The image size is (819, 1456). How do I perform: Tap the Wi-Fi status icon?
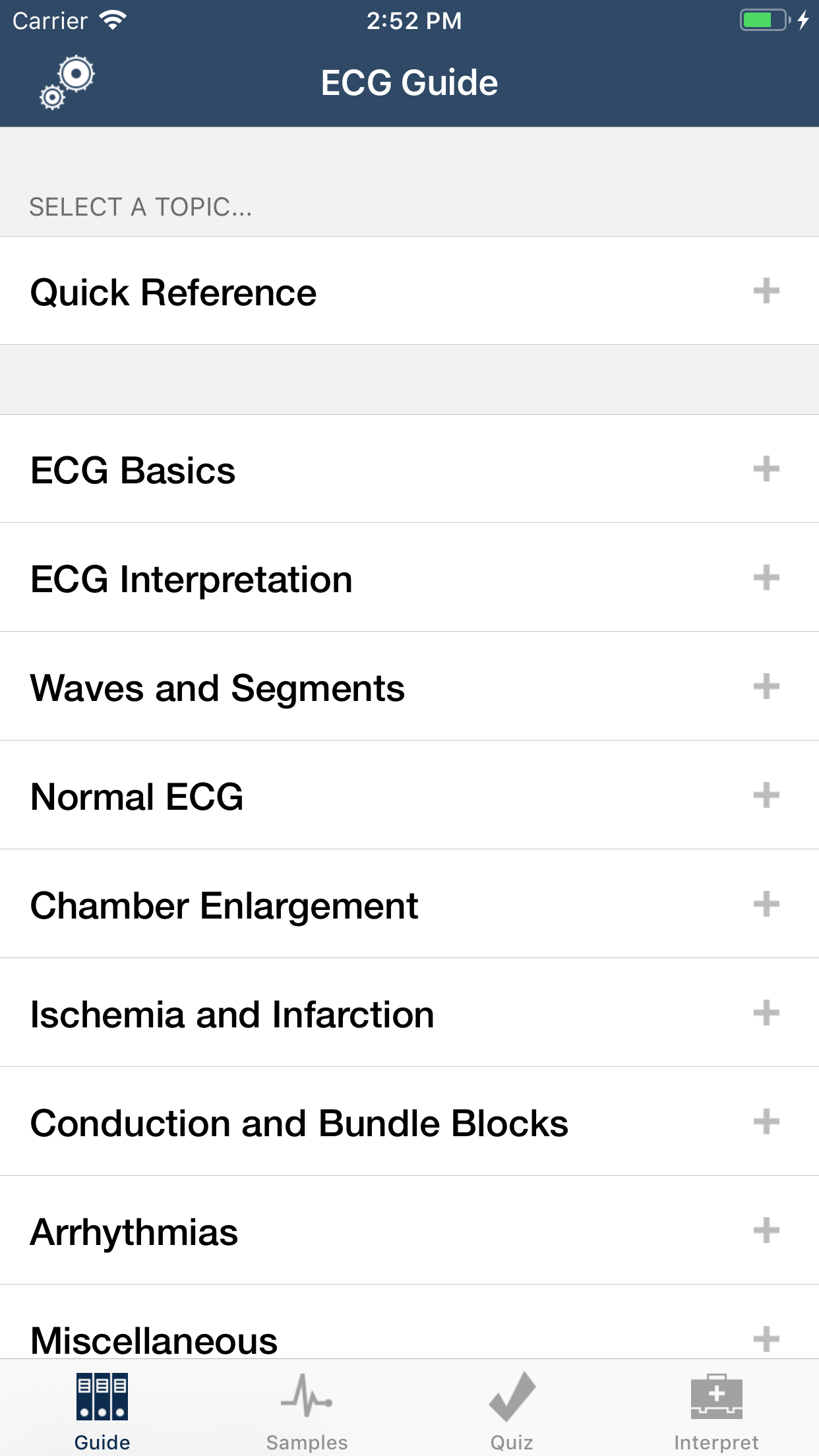113,20
